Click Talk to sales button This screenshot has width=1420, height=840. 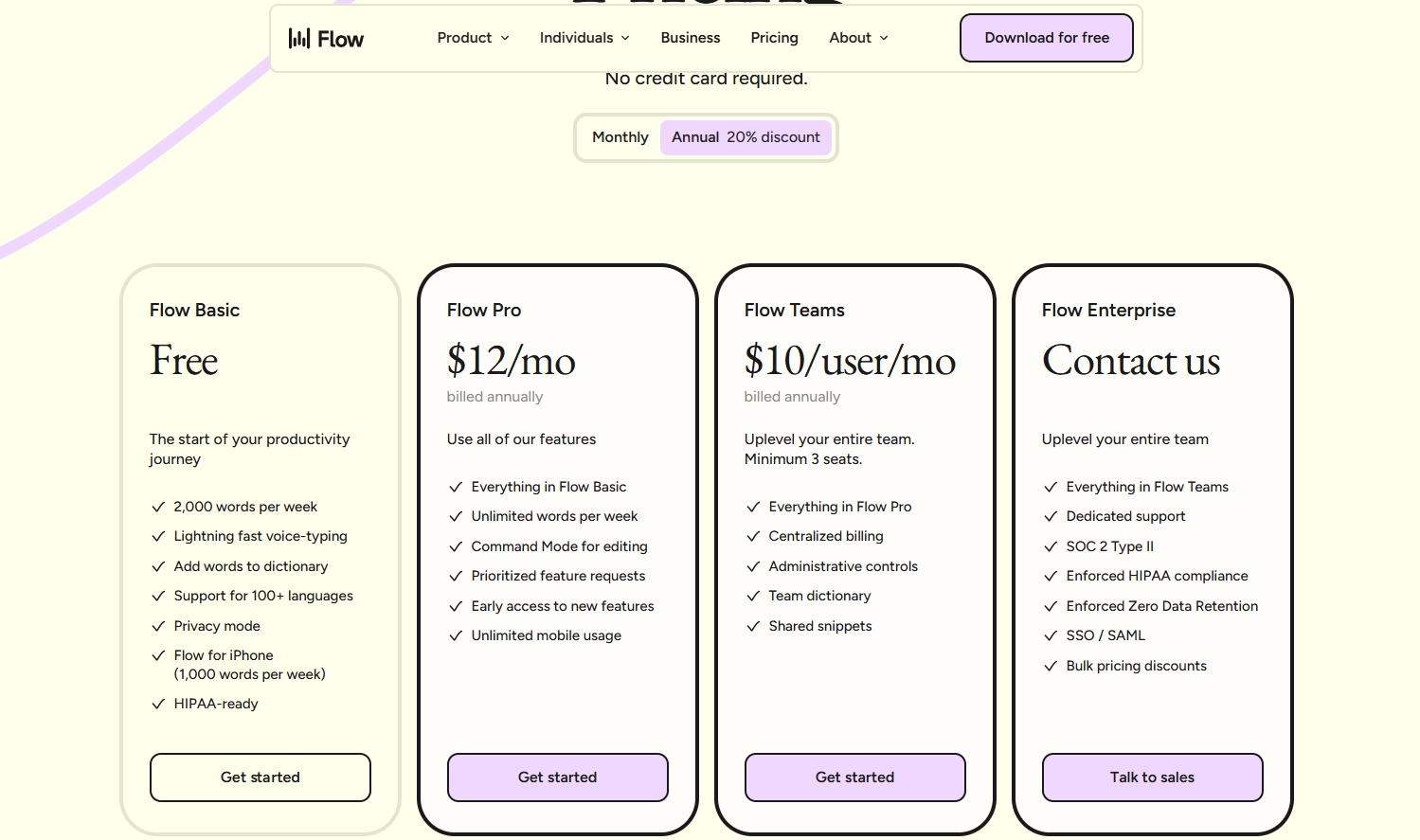tap(1153, 777)
